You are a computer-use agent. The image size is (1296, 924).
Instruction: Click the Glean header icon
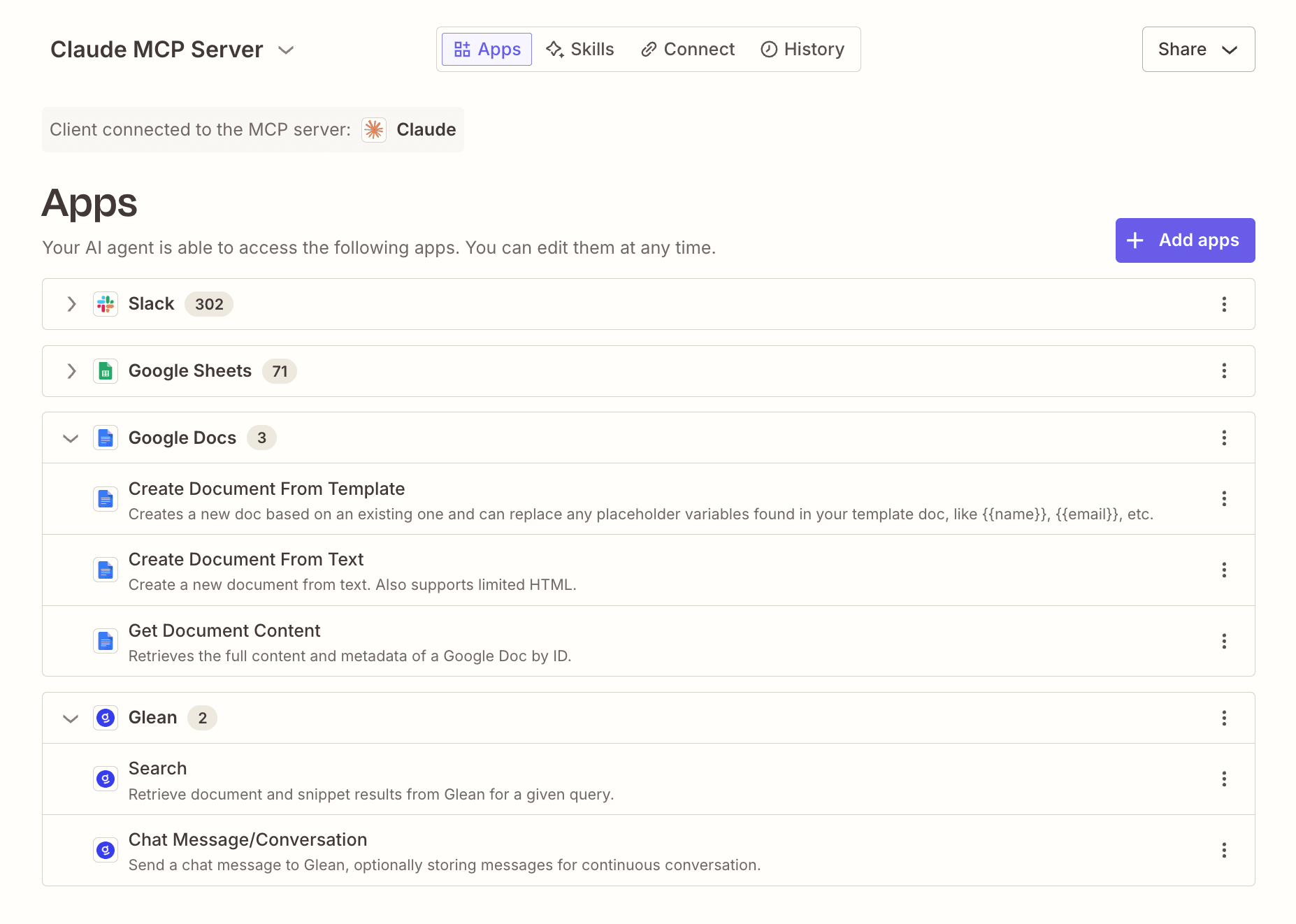pyautogui.click(x=106, y=718)
